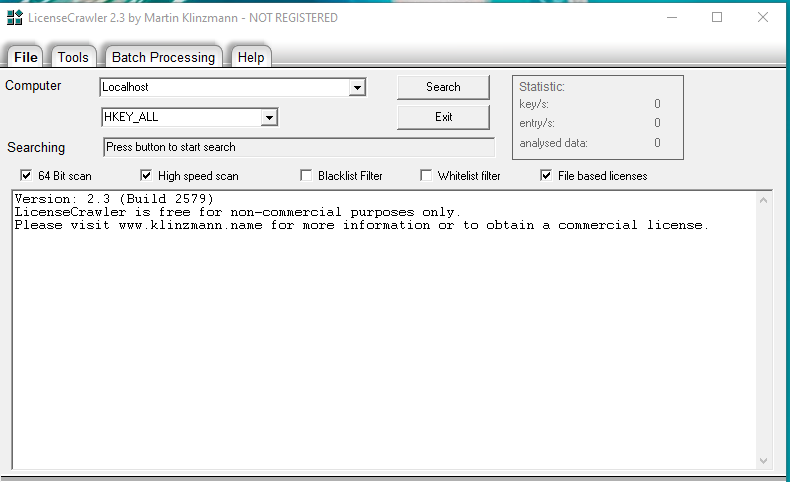Expand the Computer dropdown arrow
This screenshot has width=790, height=482.
point(357,88)
